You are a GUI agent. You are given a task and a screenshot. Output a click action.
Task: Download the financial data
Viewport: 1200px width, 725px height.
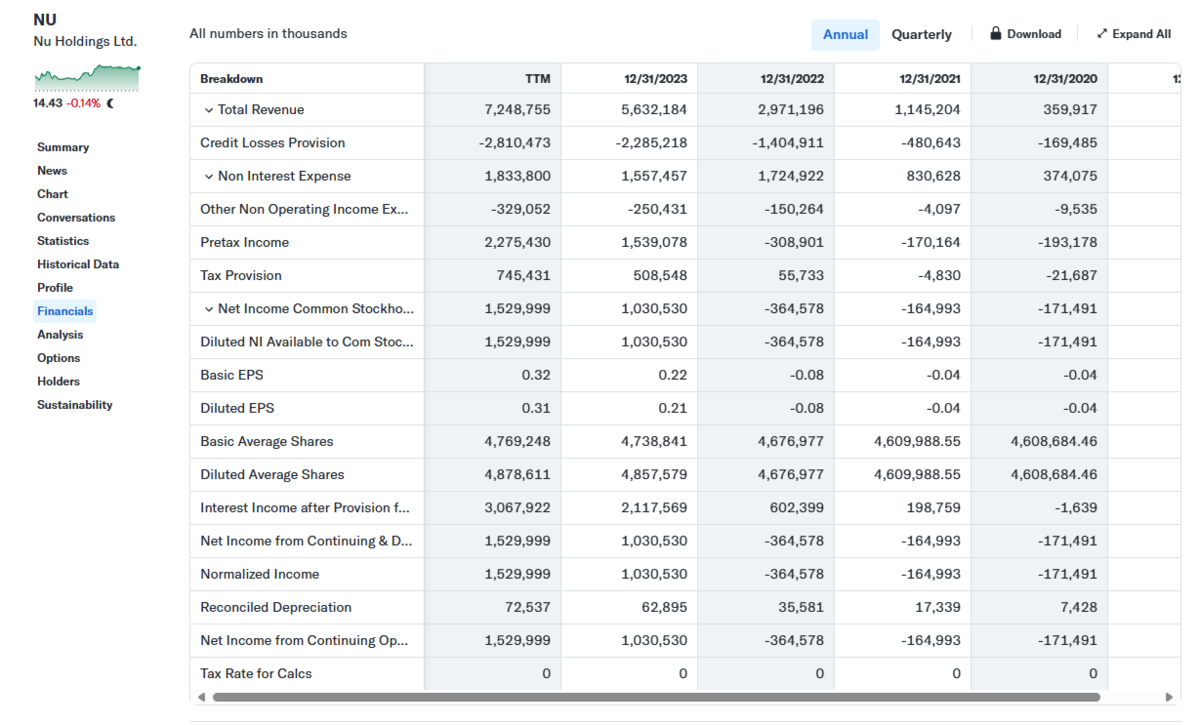1025,34
